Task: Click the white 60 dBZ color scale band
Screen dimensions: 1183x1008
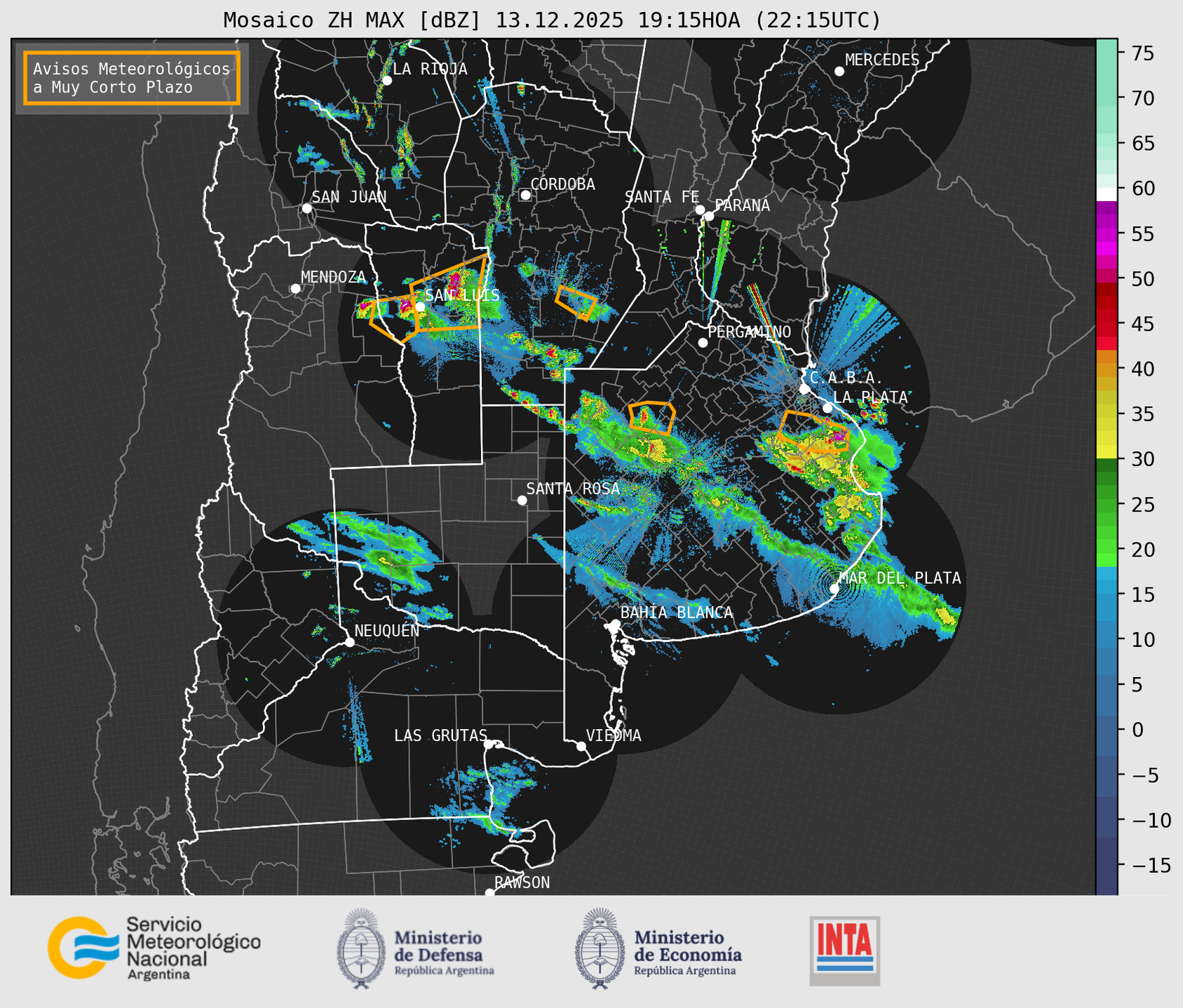Action: pyautogui.click(x=1107, y=194)
